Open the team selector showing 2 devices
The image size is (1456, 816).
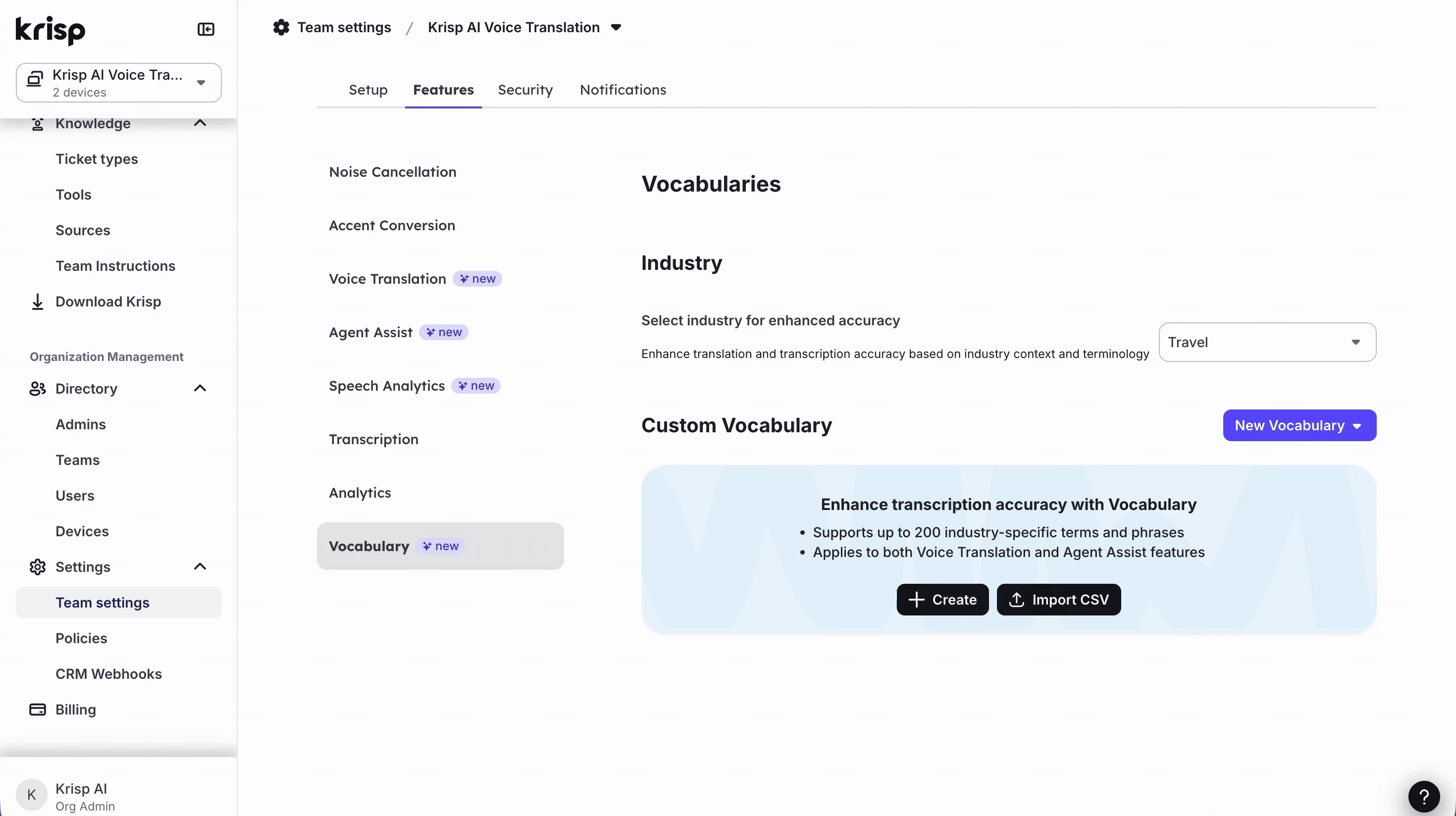(119, 83)
